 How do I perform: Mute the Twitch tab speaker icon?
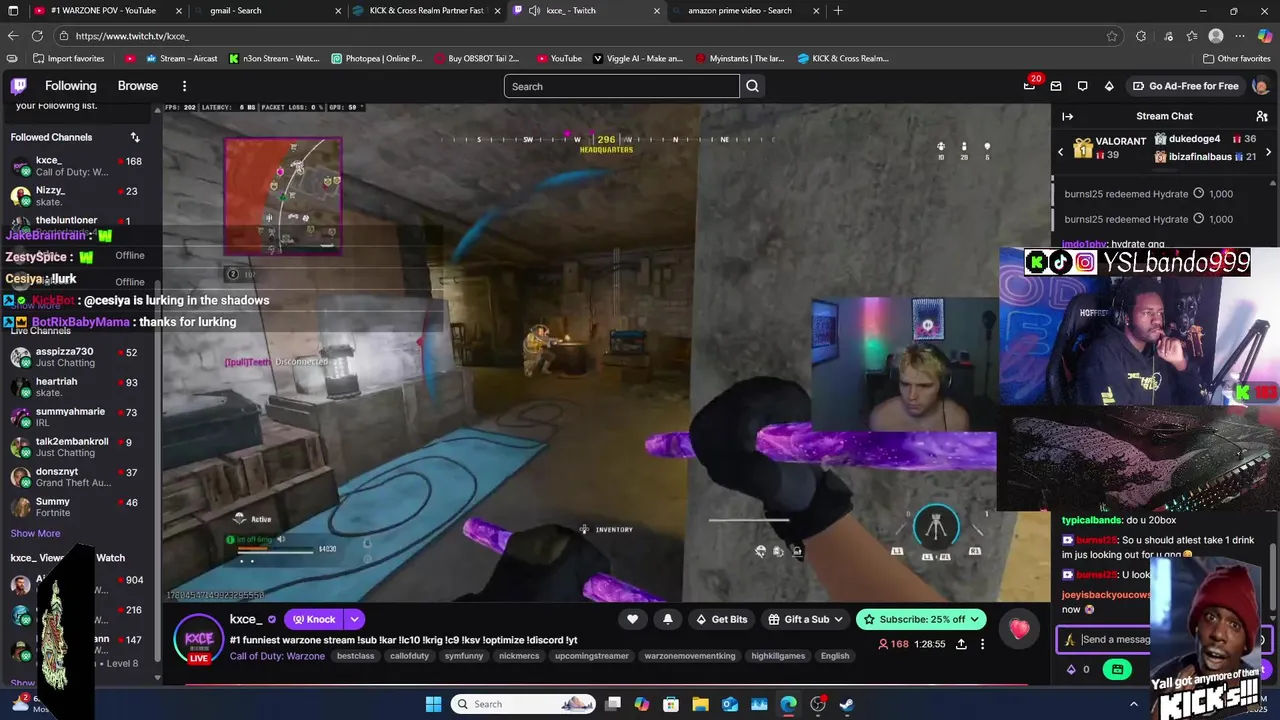[x=535, y=11]
